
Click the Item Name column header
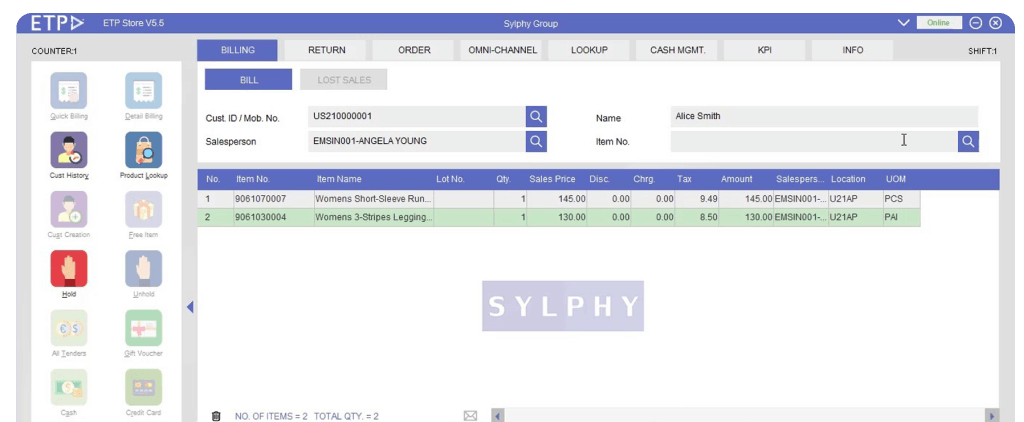(339, 179)
